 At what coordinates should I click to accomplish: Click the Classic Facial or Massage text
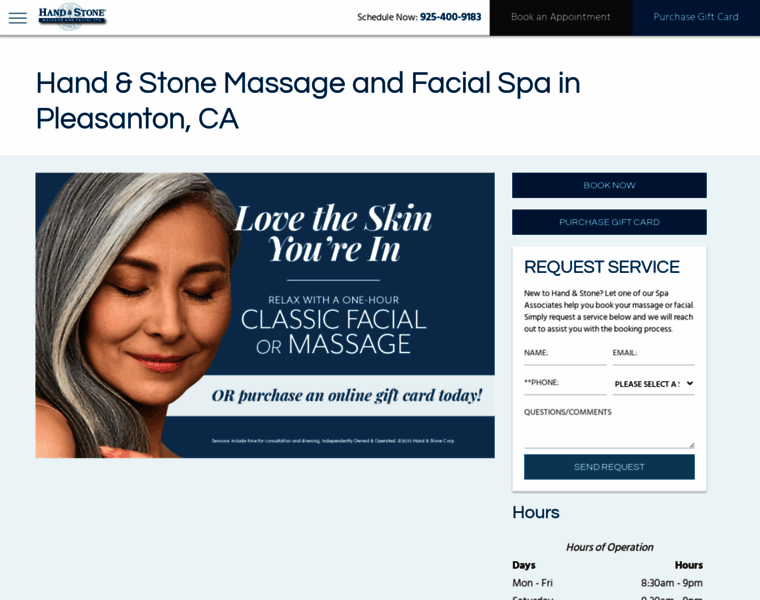(x=333, y=332)
